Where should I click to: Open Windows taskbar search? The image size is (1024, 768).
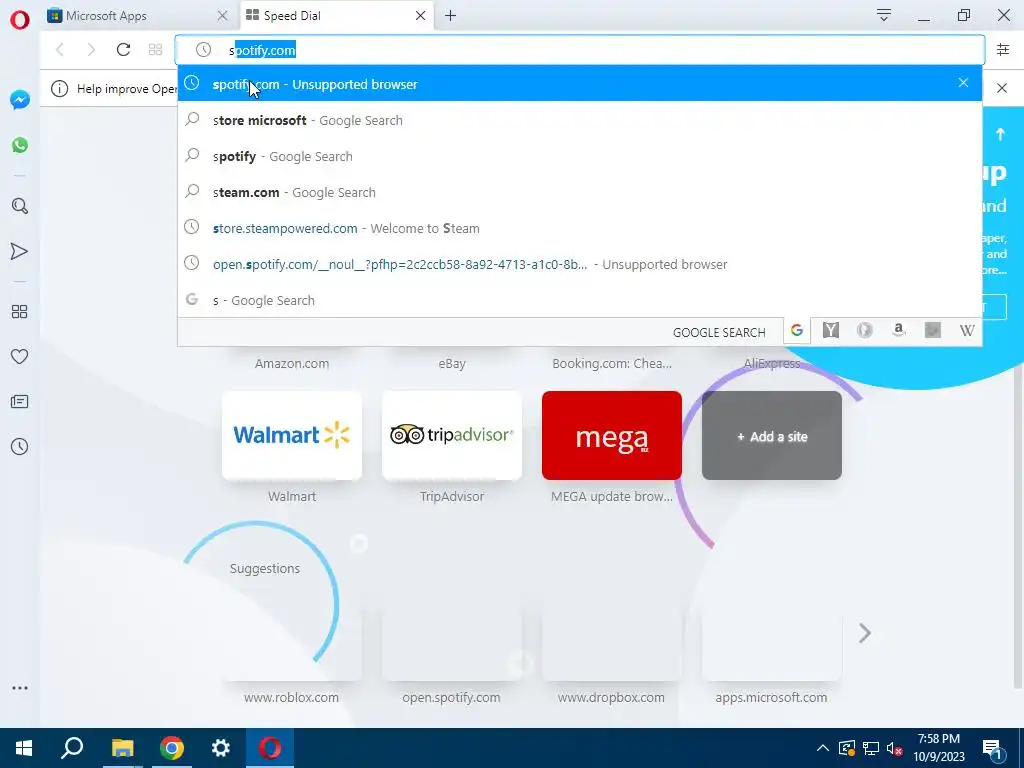click(x=72, y=748)
